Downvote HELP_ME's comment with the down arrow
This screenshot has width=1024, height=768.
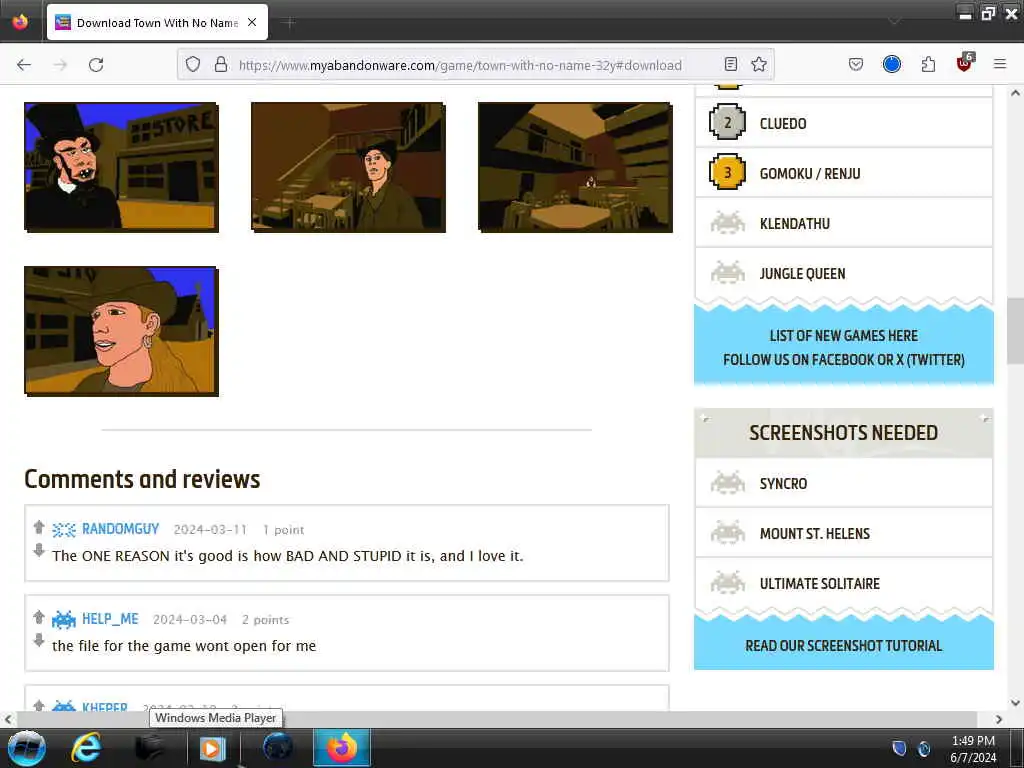pyautogui.click(x=39, y=640)
